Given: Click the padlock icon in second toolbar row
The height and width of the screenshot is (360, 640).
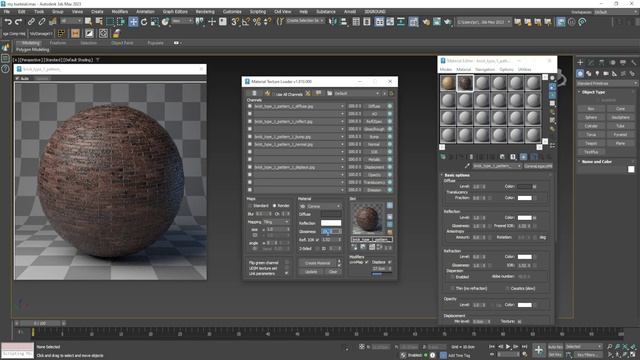Looking at the screenshot, I should 116,33.
